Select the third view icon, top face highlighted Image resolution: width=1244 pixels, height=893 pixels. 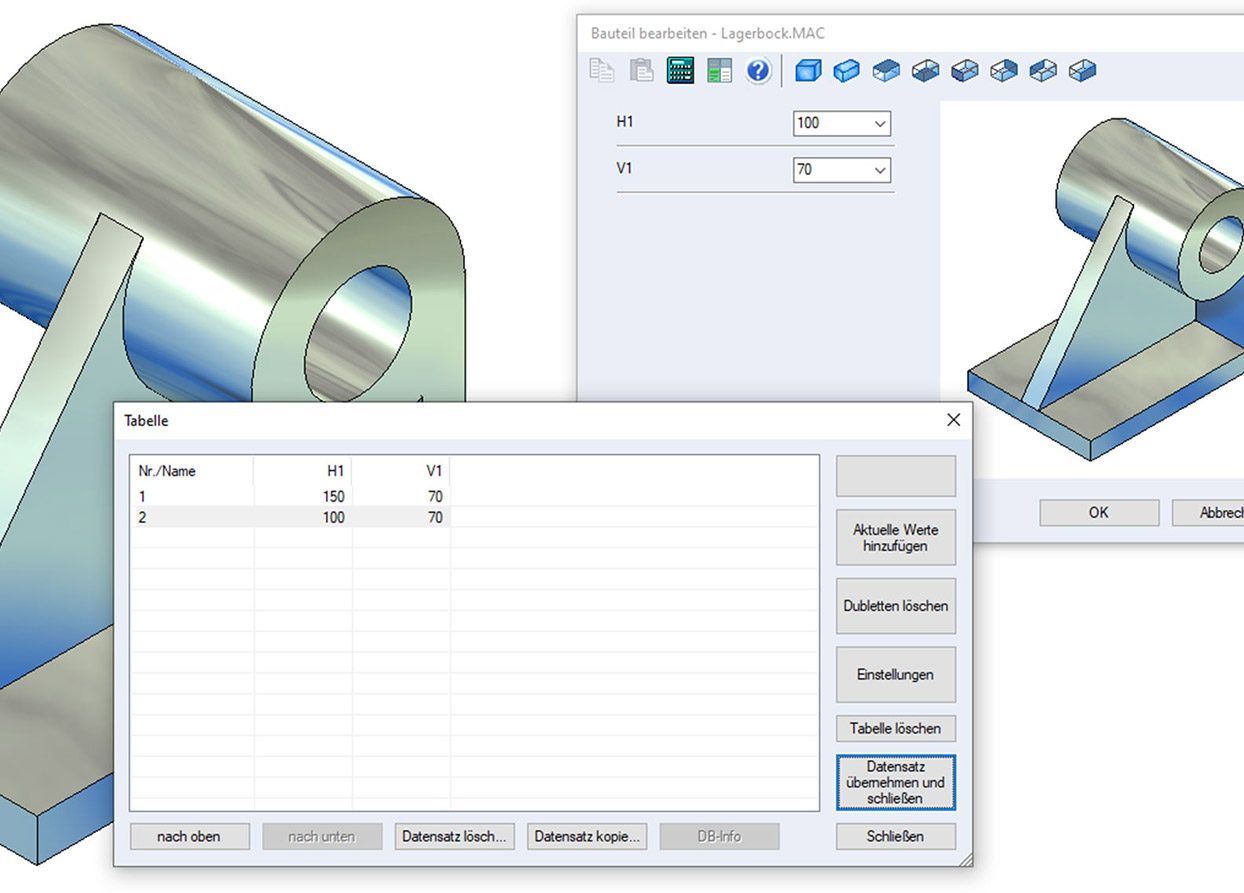(x=886, y=70)
